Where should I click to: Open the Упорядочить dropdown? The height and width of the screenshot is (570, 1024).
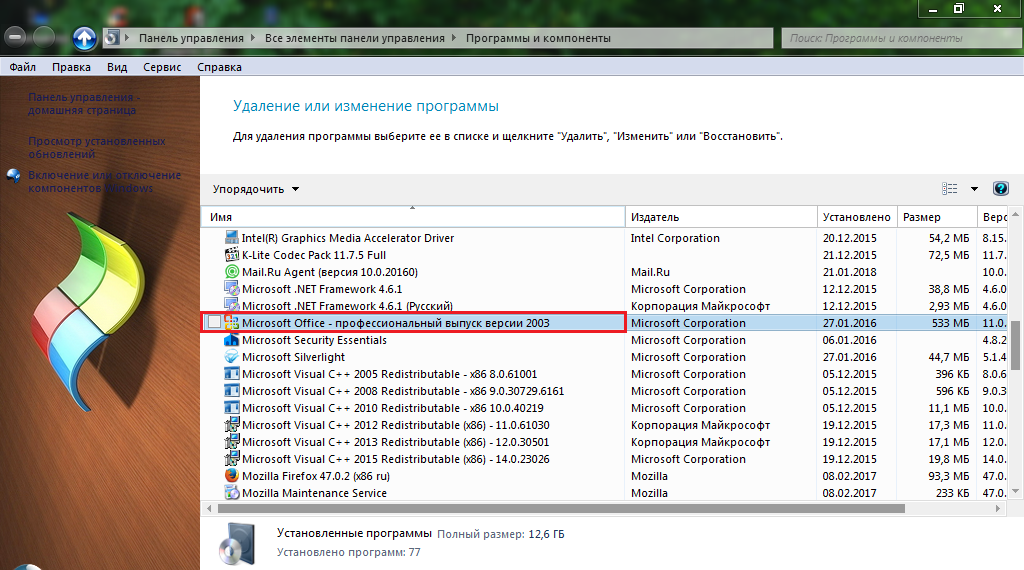(x=255, y=189)
